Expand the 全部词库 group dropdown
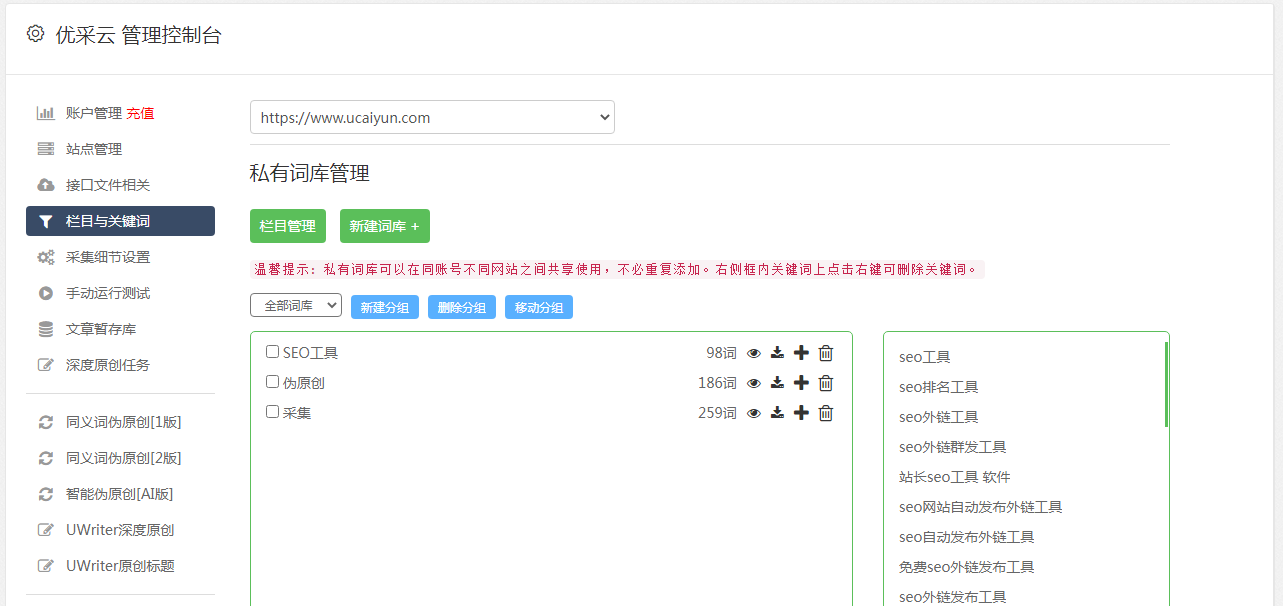Viewport: 1283px width, 606px height. (296, 306)
